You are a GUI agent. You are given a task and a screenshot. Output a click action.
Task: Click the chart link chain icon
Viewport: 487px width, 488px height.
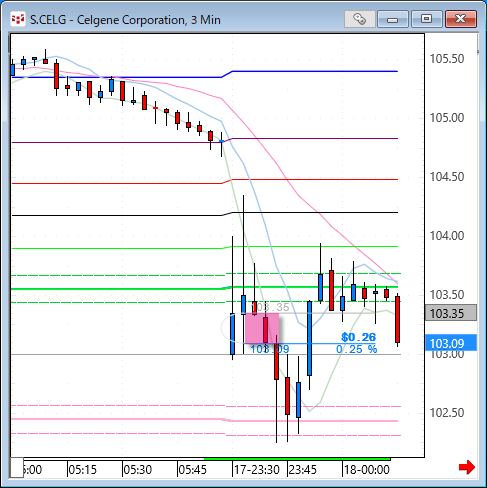(x=359, y=19)
